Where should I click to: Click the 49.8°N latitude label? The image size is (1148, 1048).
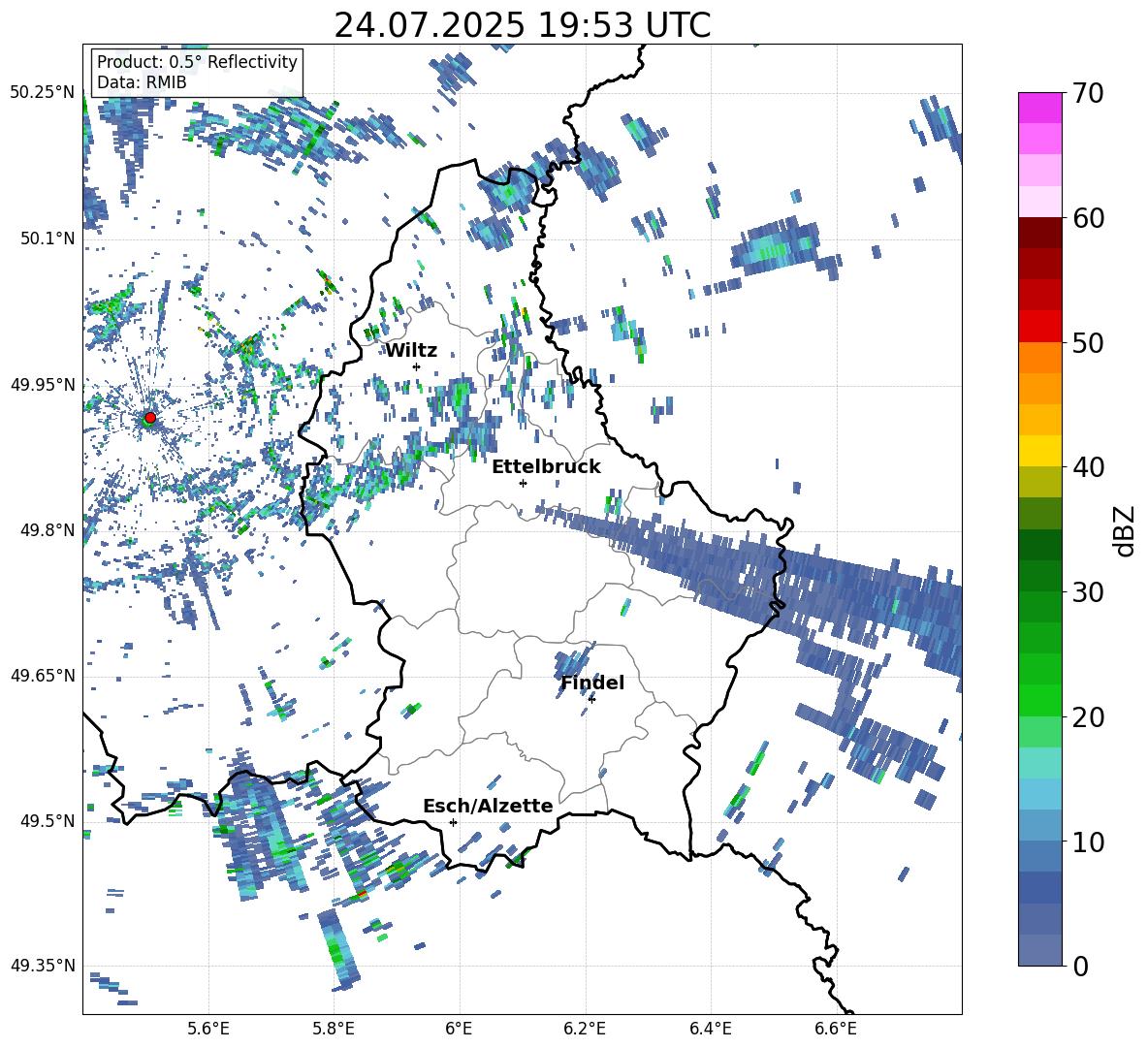tap(47, 530)
